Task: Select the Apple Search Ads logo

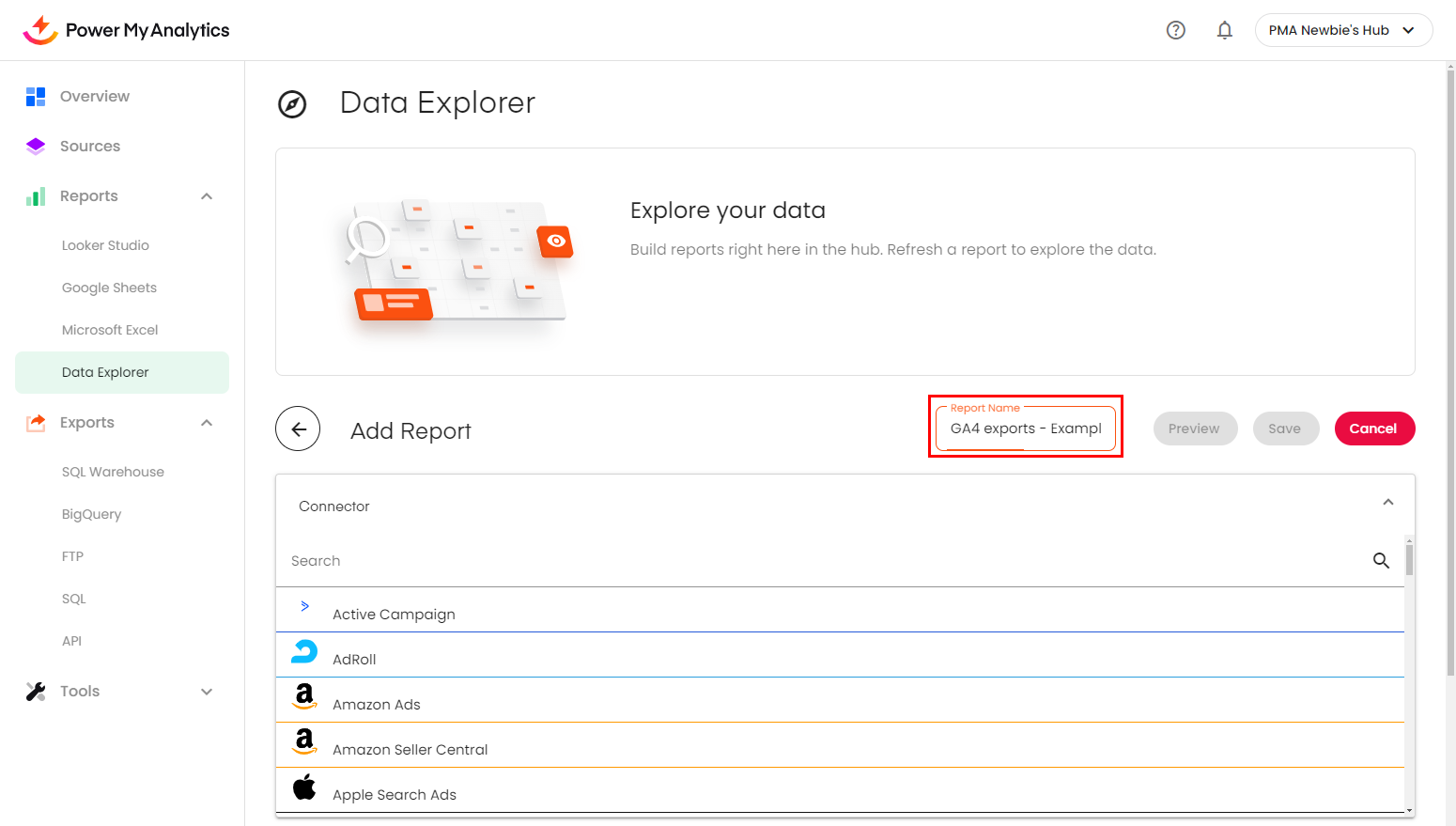Action: click(x=304, y=787)
